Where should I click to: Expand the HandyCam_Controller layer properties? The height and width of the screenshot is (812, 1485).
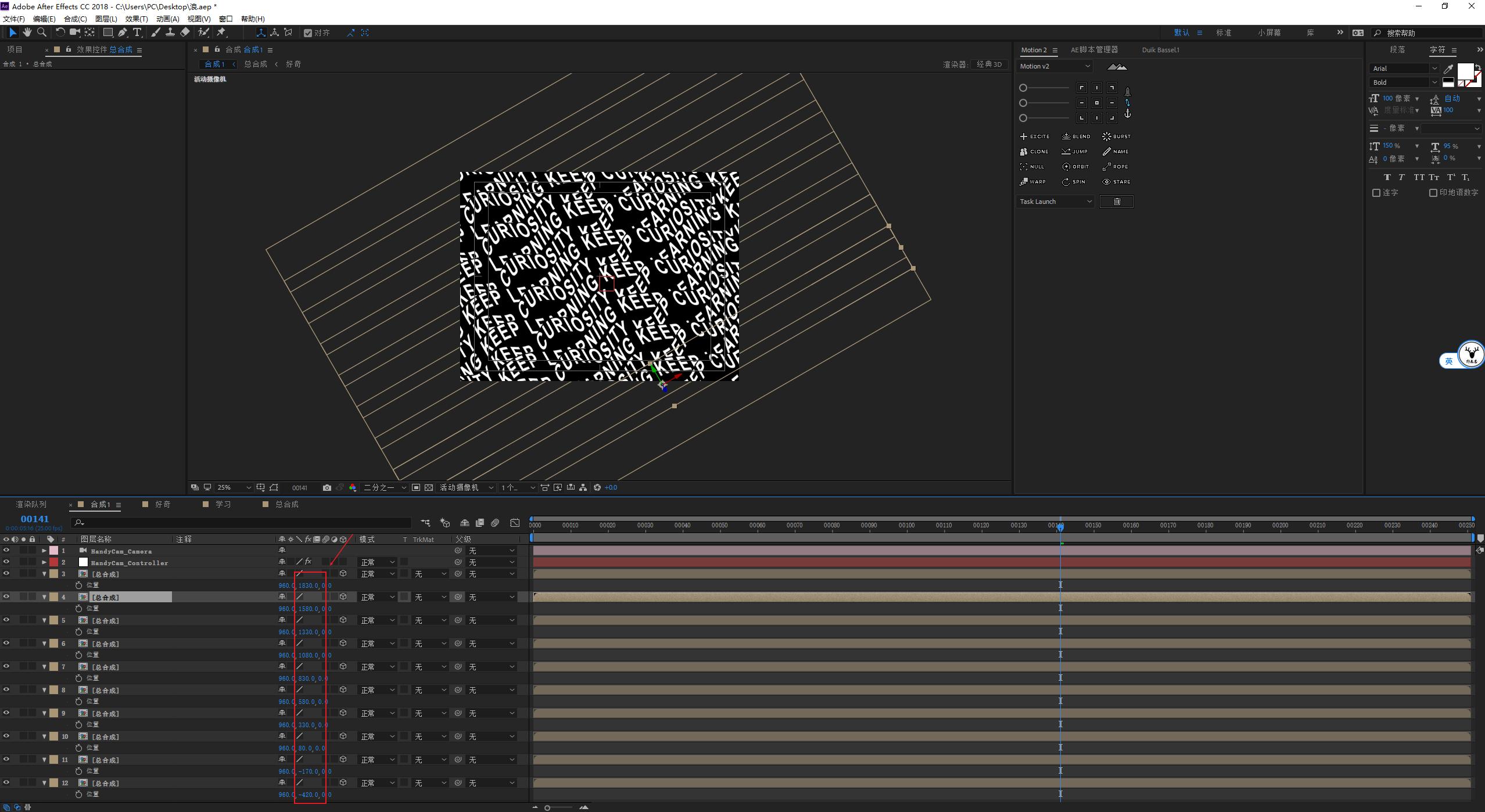(x=44, y=562)
